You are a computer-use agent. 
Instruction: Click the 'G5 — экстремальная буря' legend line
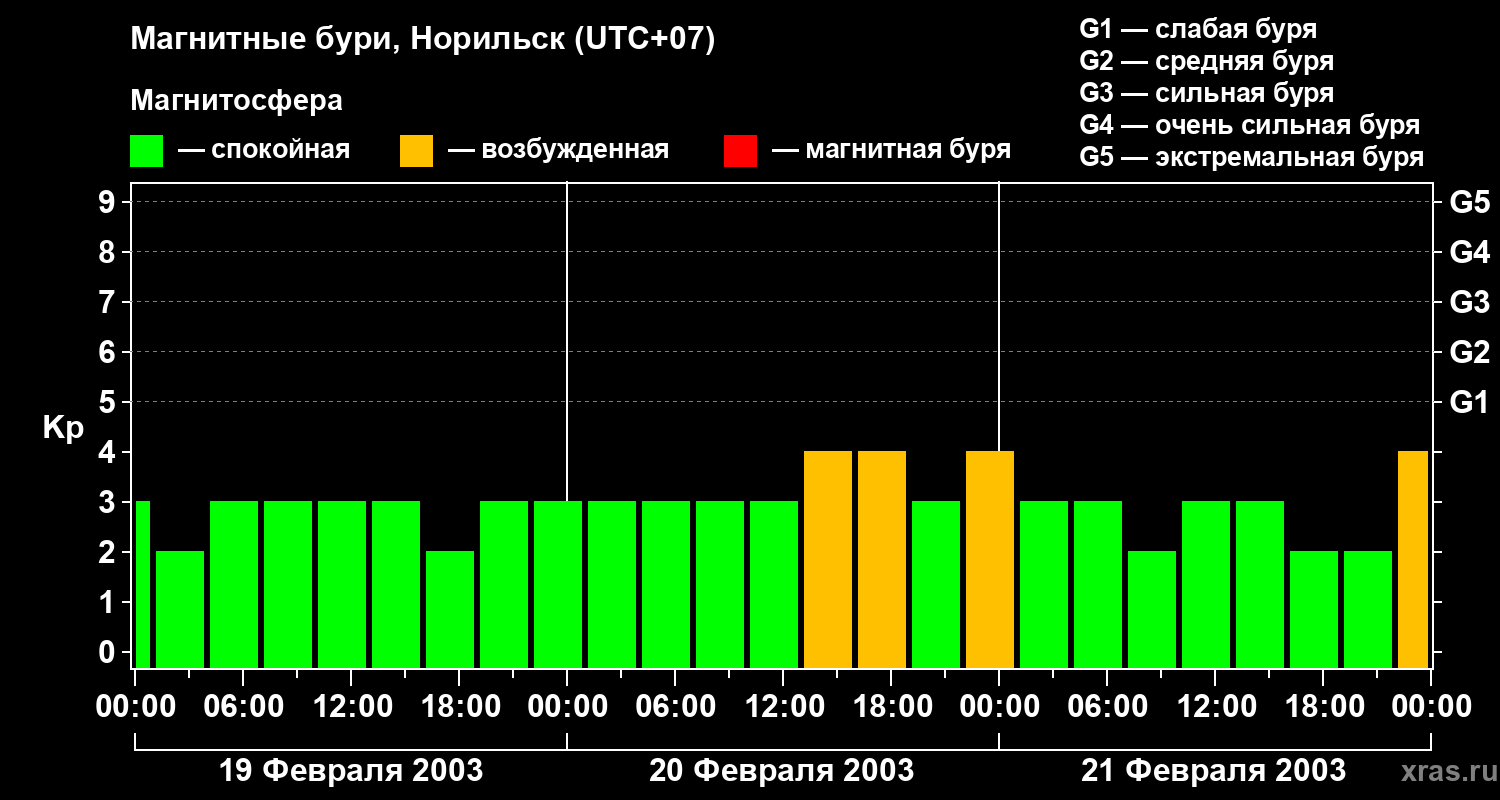tap(1252, 157)
